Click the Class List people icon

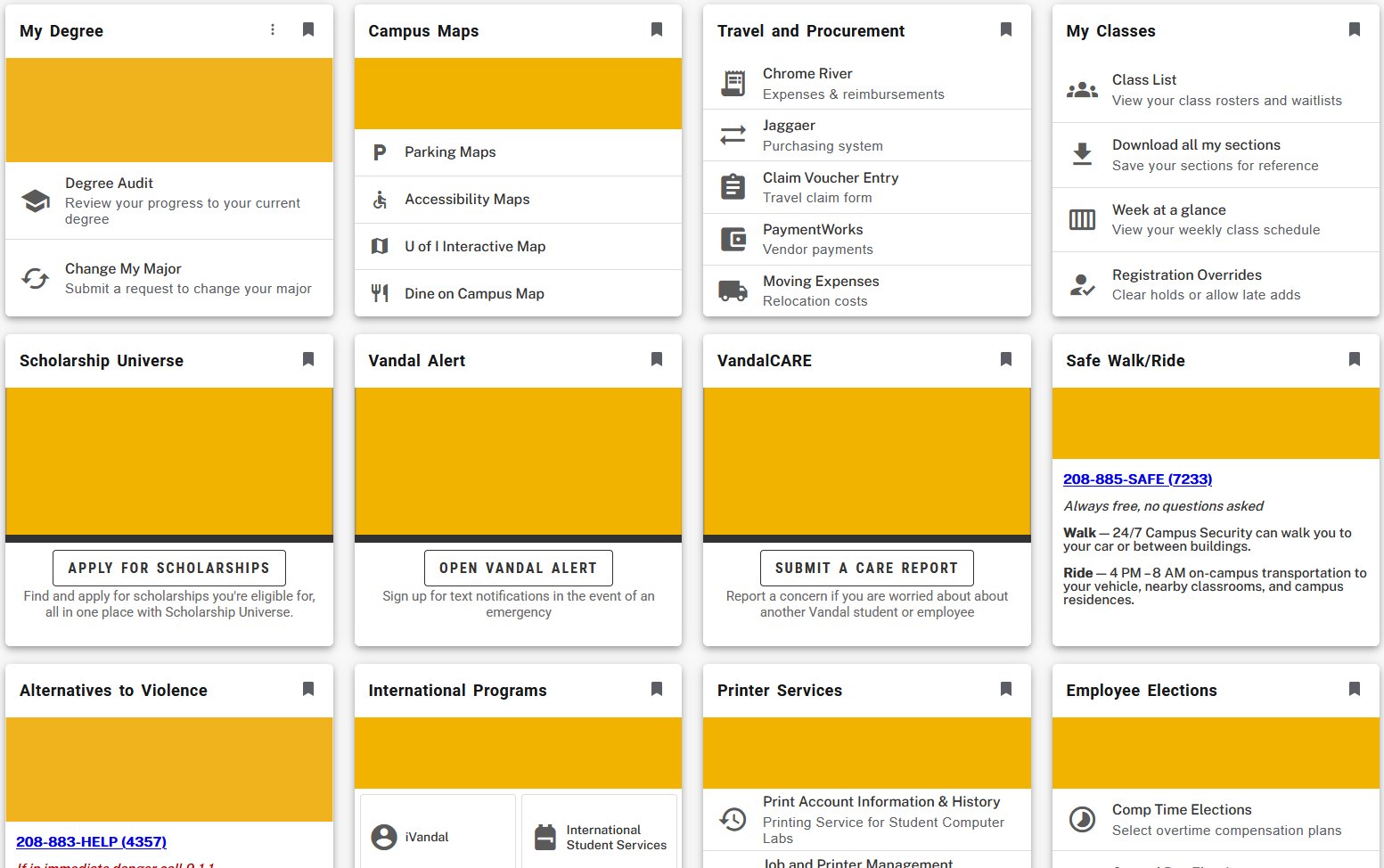(x=1082, y=90)
